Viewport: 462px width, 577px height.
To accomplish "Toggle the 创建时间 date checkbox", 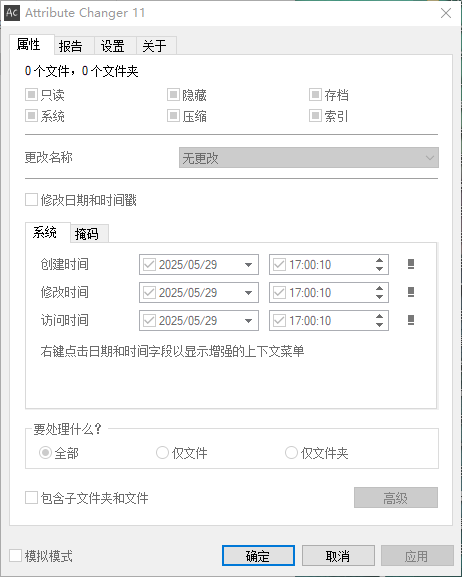I will (149, 264).
